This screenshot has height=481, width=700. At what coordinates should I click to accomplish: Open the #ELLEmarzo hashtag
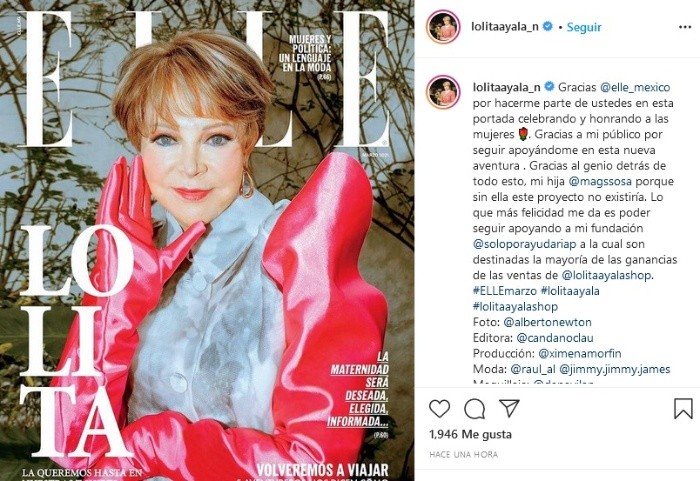(x=504, y=291)
